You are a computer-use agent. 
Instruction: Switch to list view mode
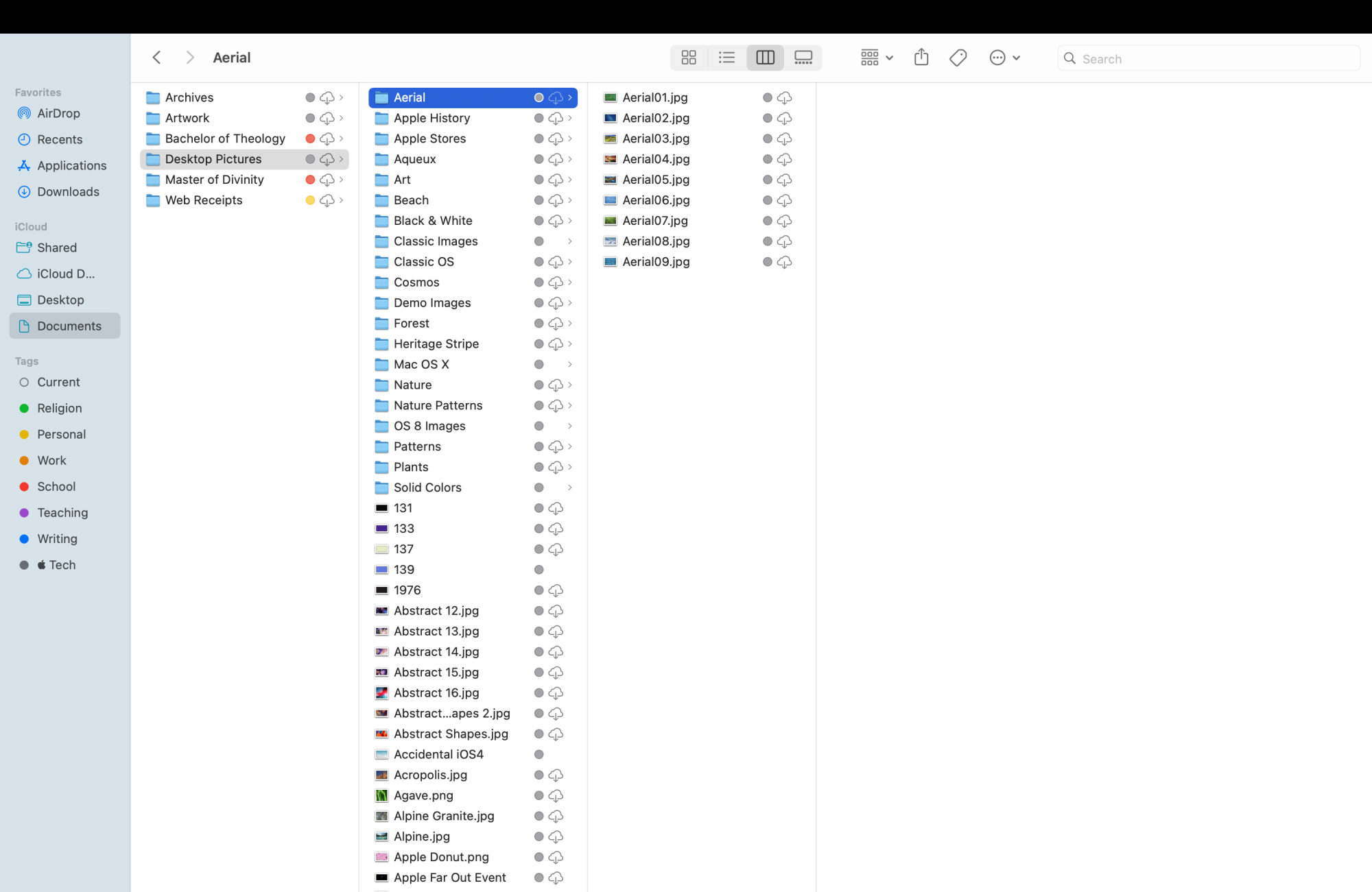click(726, 58)
